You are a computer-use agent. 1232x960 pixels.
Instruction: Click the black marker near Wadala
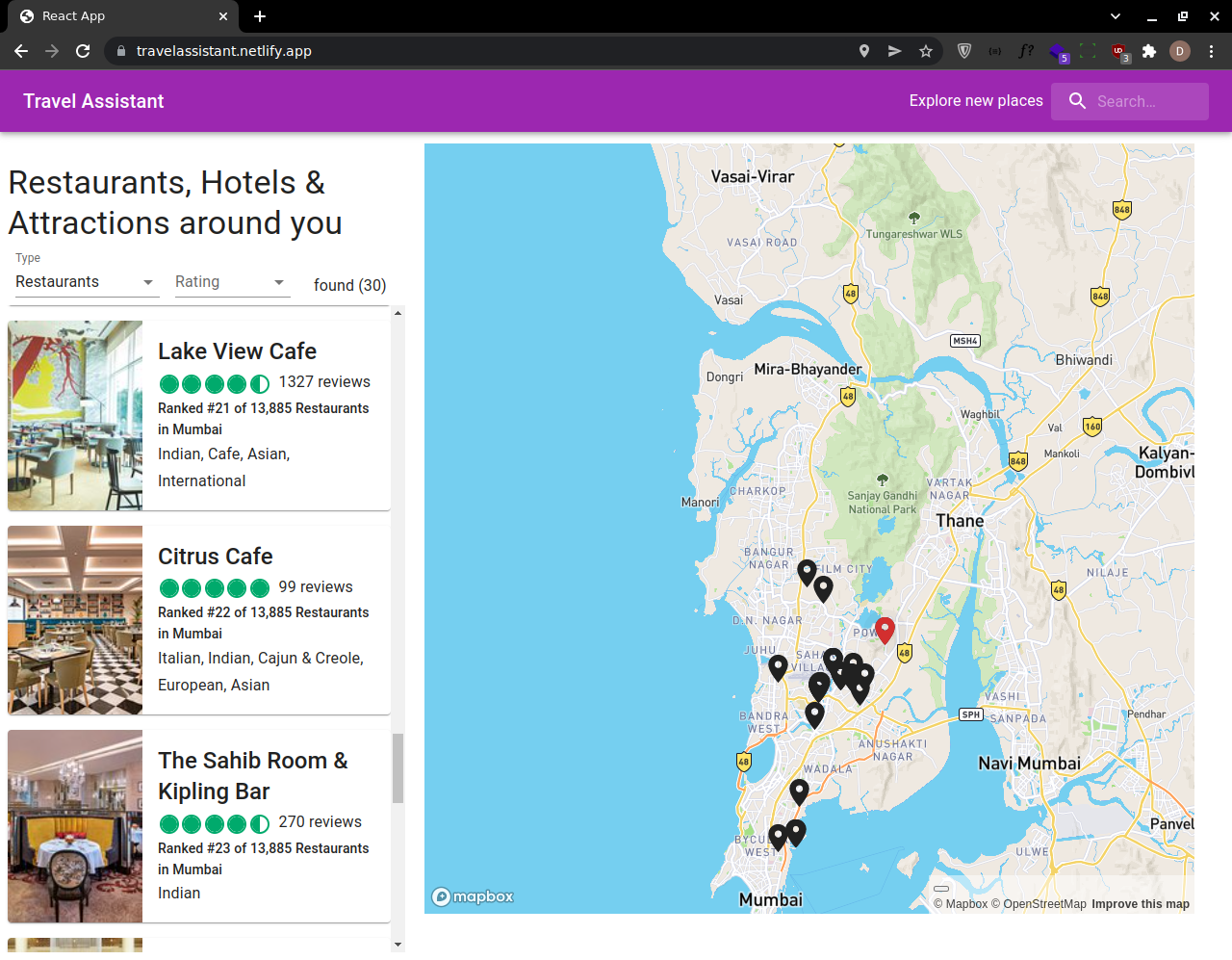pyautogui.click(x=799, y=791)
